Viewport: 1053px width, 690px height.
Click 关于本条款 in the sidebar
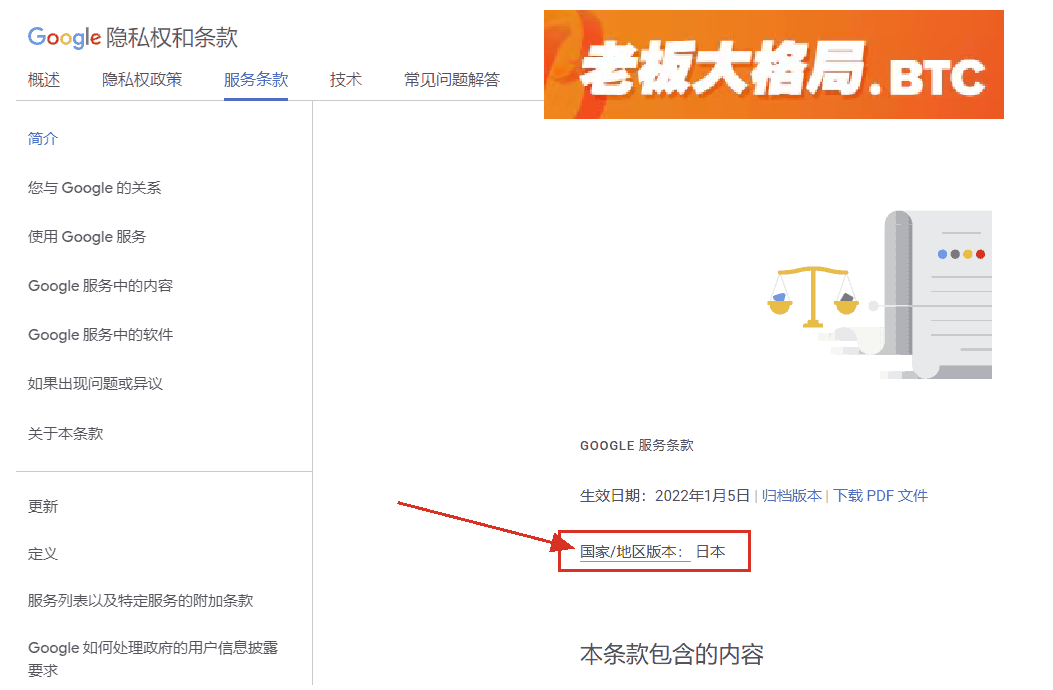[65, 434]
